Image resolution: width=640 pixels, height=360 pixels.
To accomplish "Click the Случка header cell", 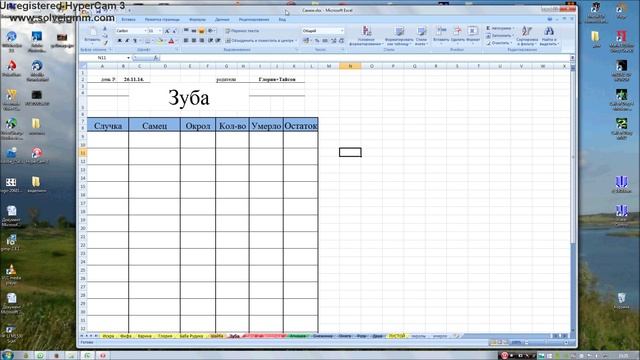I will tap(108, 125).
